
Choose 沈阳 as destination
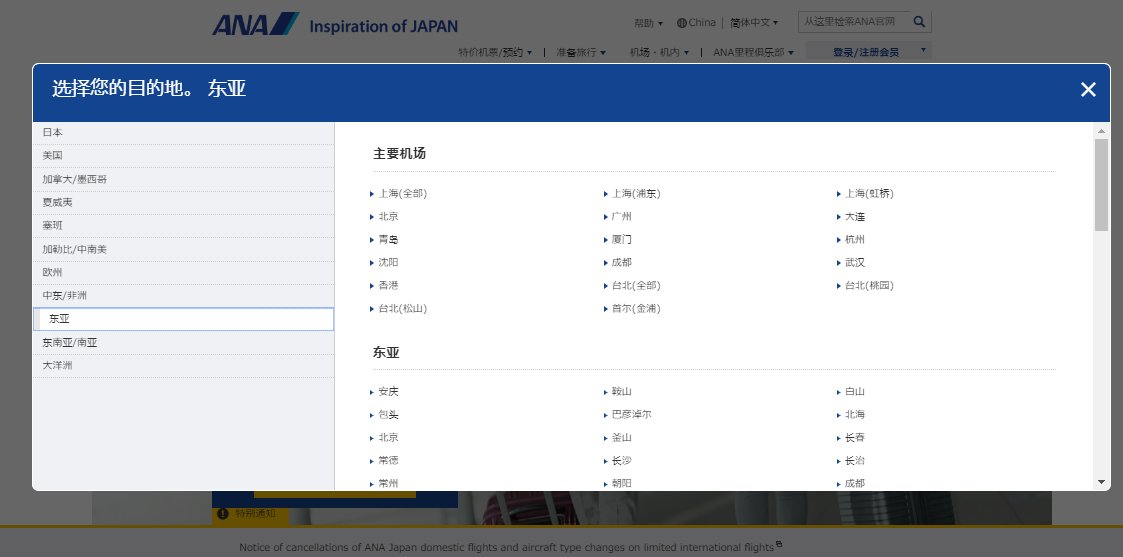(388, 263)
